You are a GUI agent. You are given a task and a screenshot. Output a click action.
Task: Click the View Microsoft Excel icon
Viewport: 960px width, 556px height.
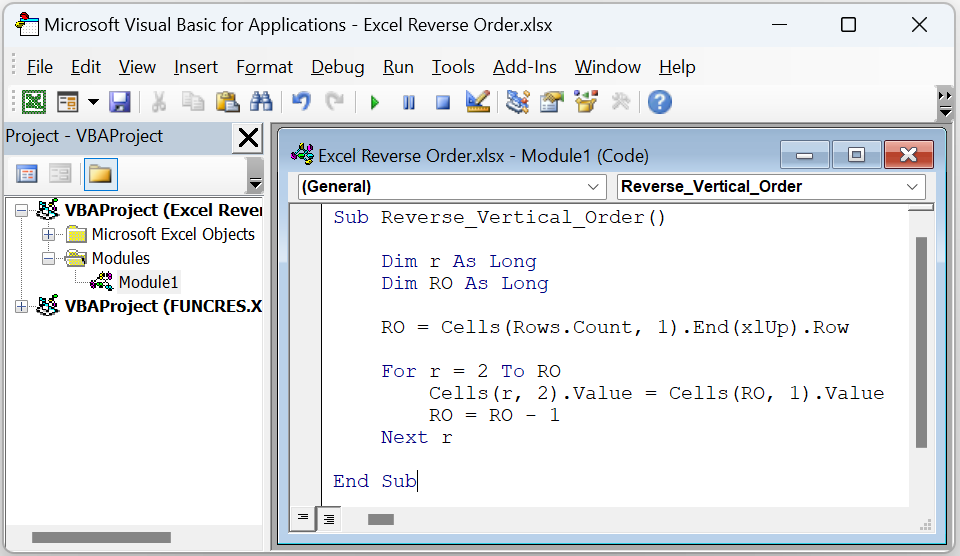pos(34,102)
